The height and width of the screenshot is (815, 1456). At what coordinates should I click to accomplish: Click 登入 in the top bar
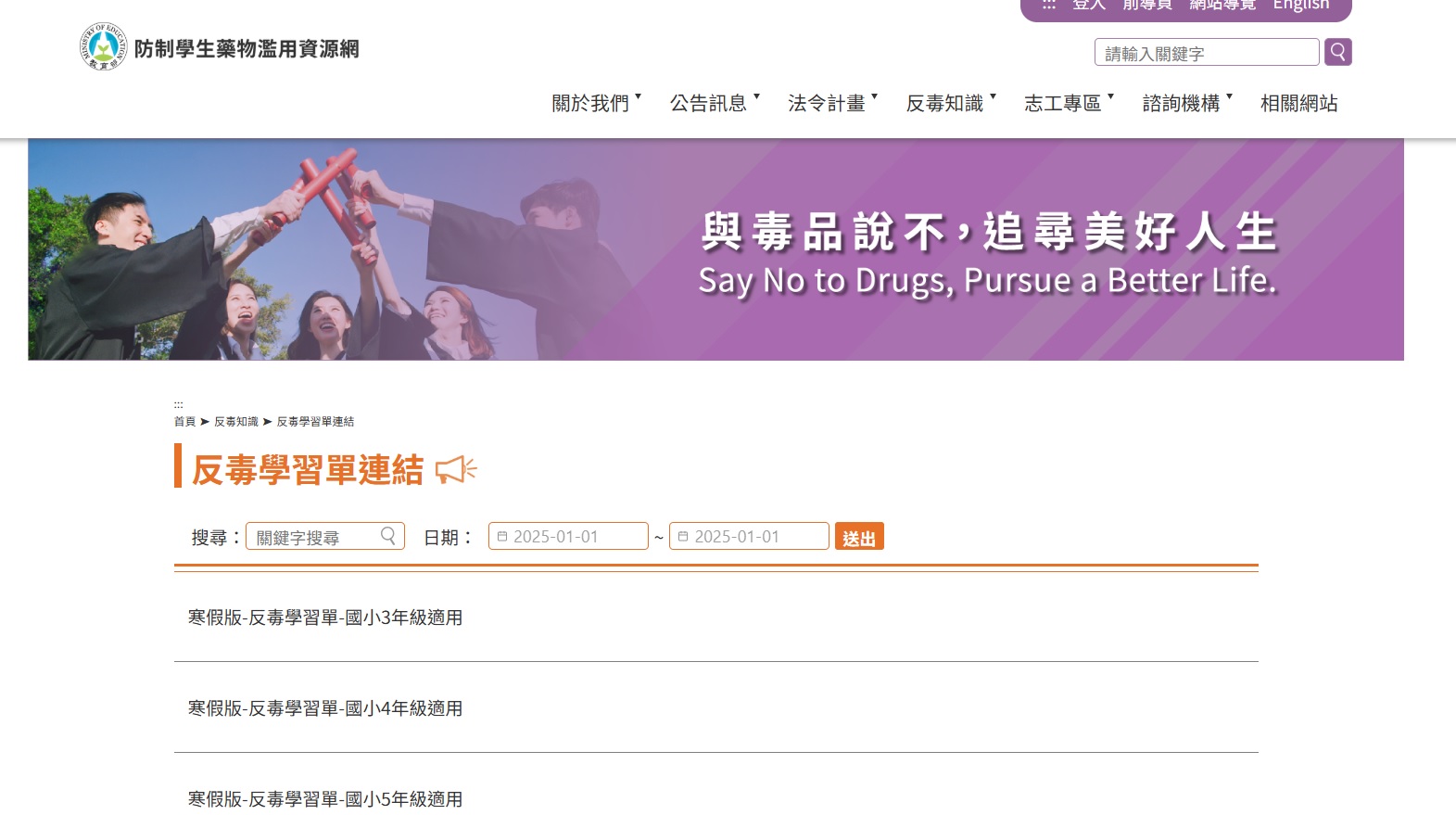point(1089,5)
